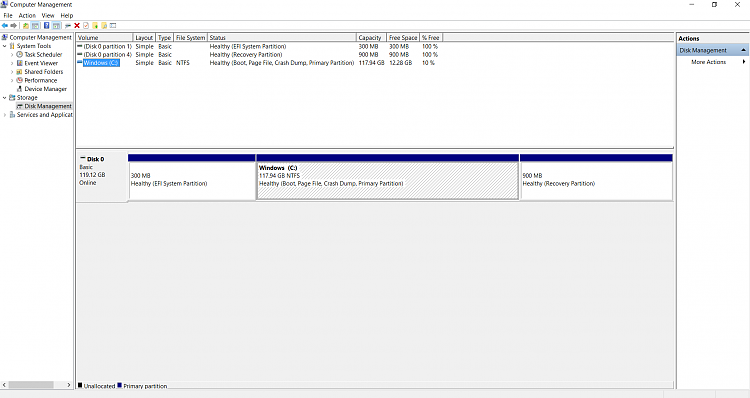Open the More Actions submenu arrow
The height and width of the screenshot is (398, 750).
(744, 62)
